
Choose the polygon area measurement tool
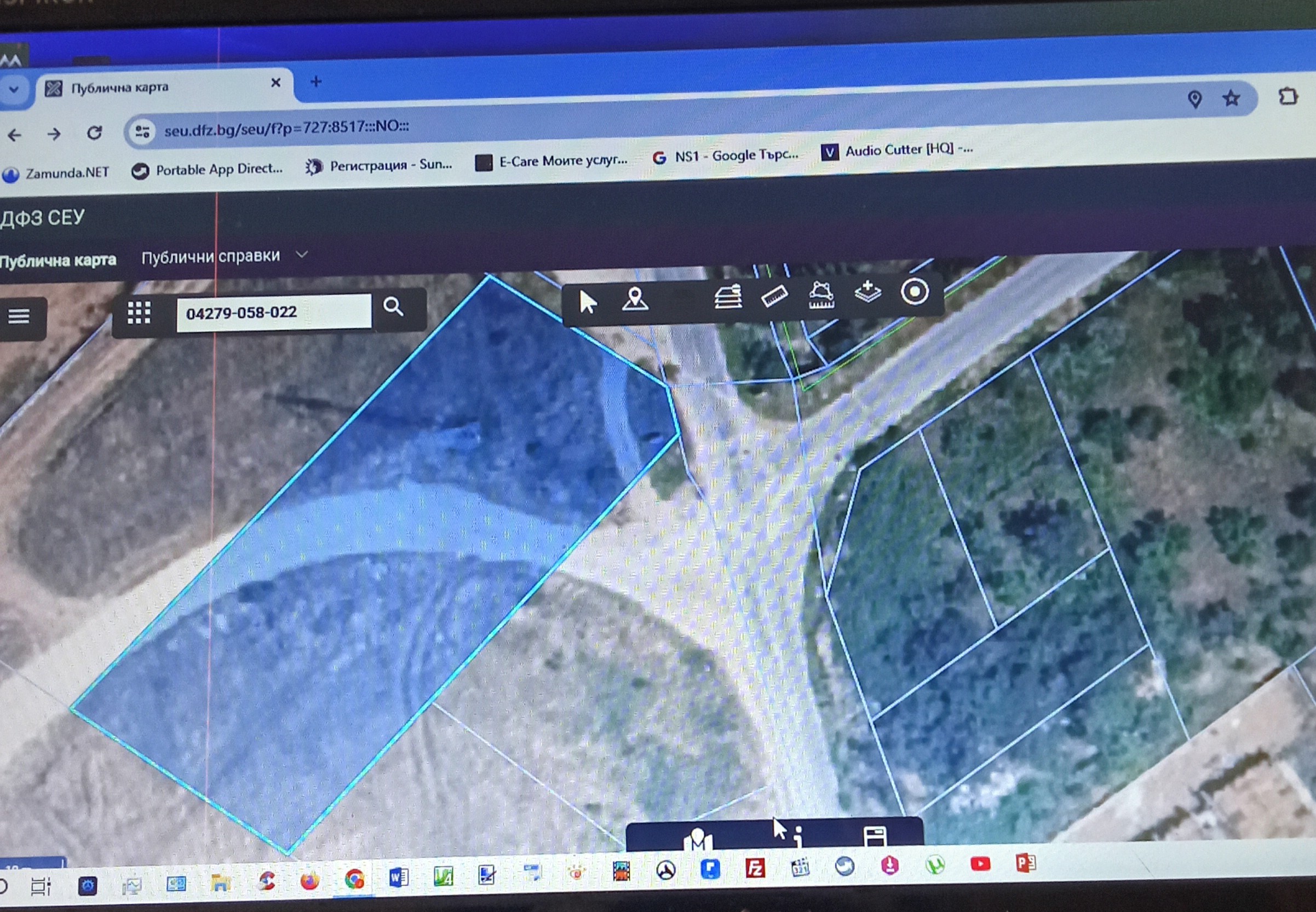point(821,295)
